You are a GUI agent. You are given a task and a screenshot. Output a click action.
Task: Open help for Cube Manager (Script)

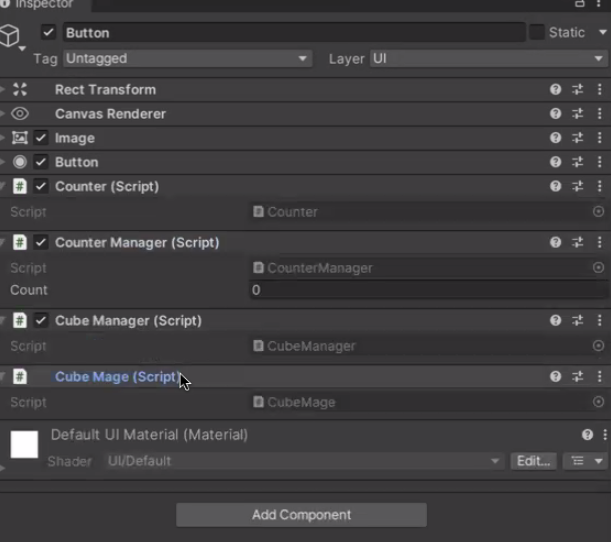click(555, 320)
